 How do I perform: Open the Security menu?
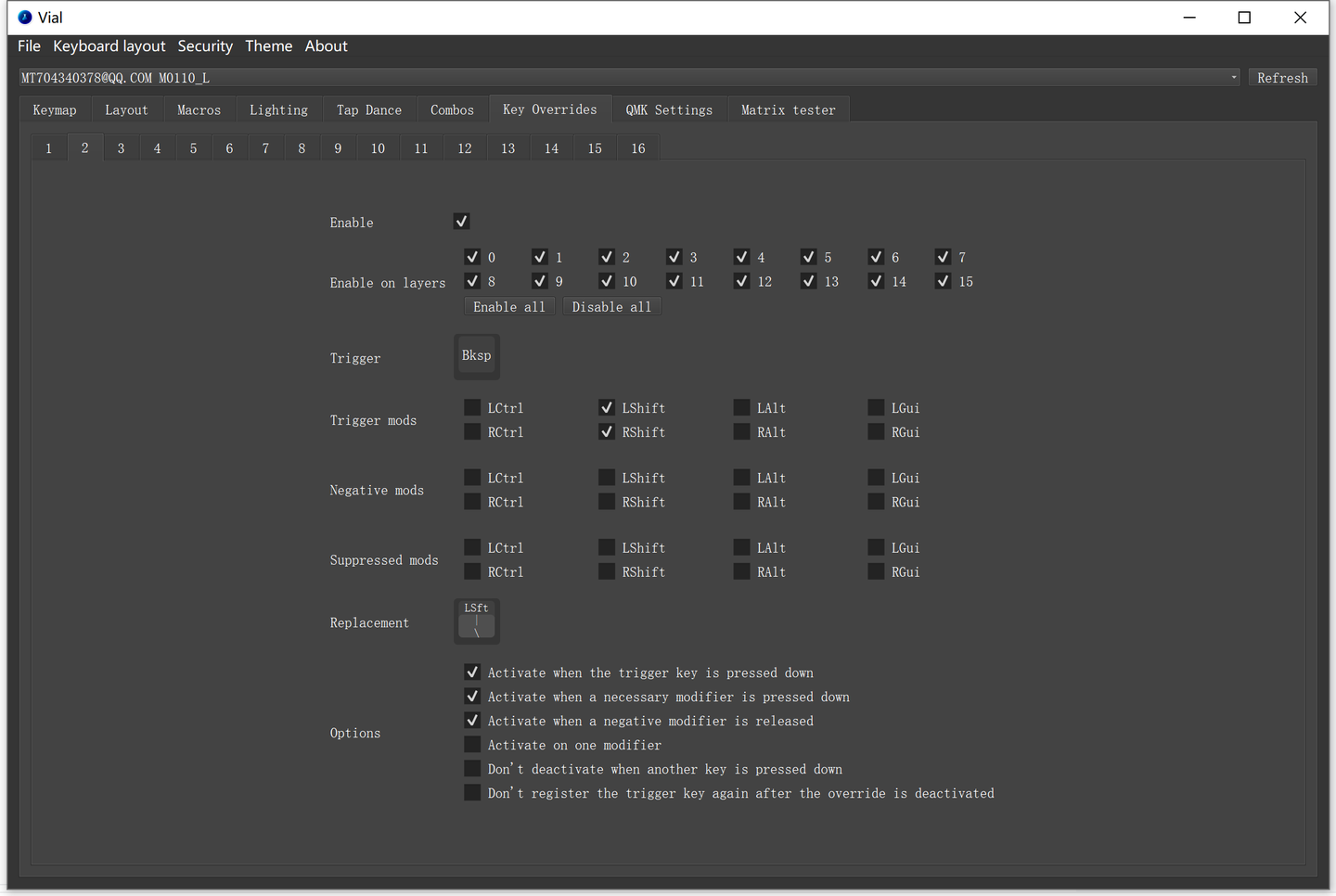[205, 46]
